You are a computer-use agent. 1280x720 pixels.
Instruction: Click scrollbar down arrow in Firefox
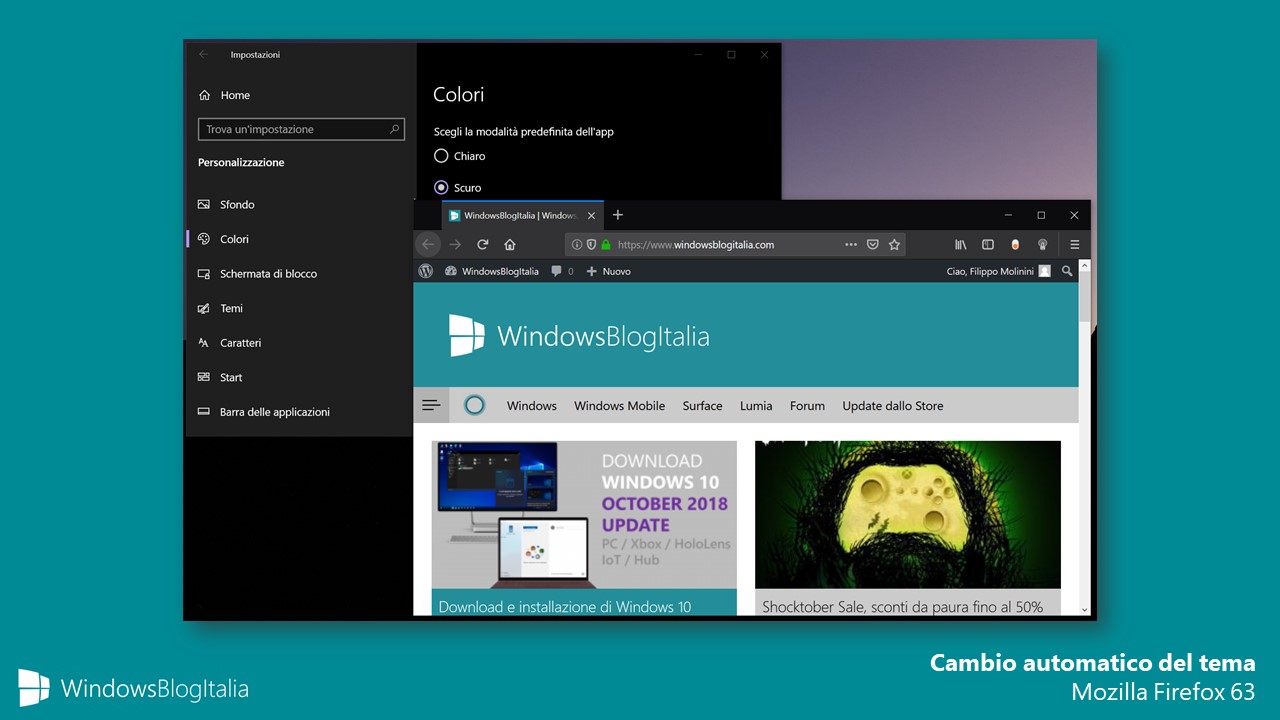[x=1084, y=608]
